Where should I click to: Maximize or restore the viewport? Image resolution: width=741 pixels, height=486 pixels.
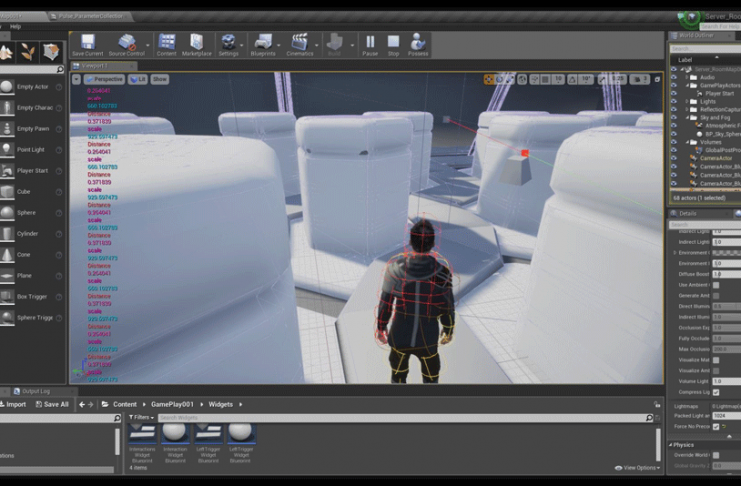(x=657, y=79)
